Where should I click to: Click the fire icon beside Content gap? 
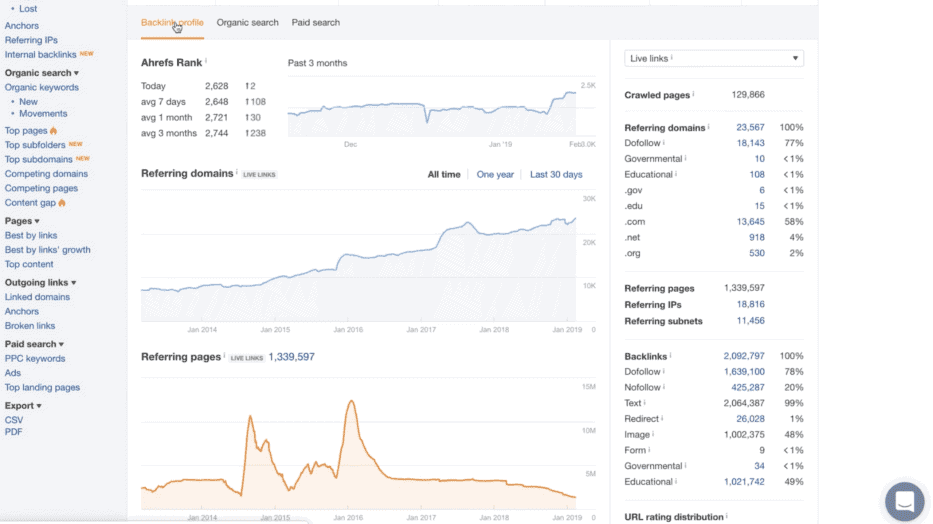coord(62,203)
